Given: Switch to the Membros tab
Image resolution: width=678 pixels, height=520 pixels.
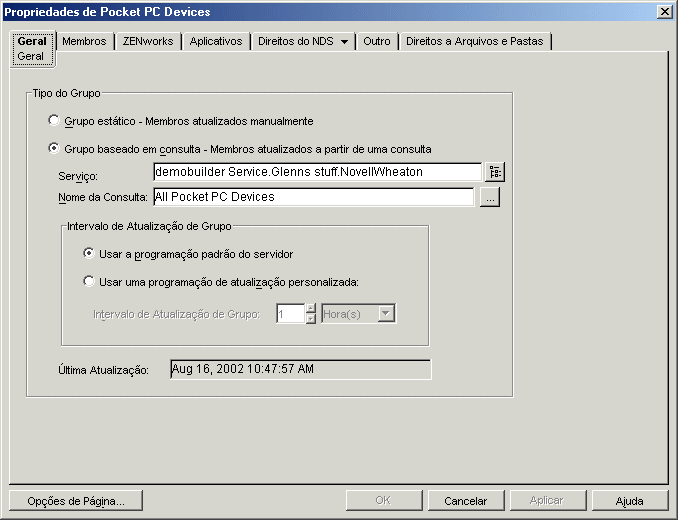Looking at the screenshot, I should point(84,41).
